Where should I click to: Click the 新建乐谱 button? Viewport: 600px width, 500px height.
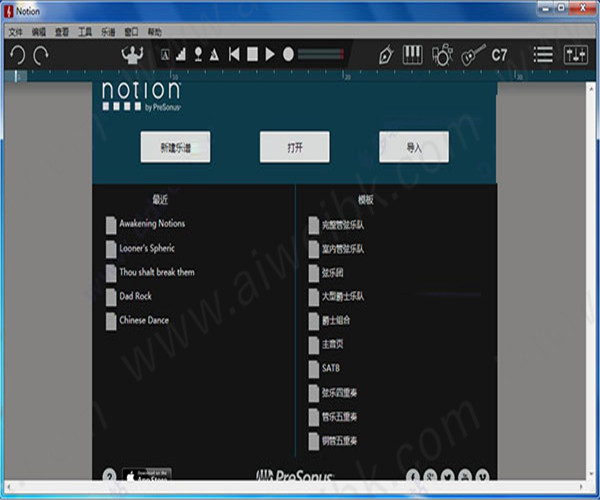click(175, 147)
